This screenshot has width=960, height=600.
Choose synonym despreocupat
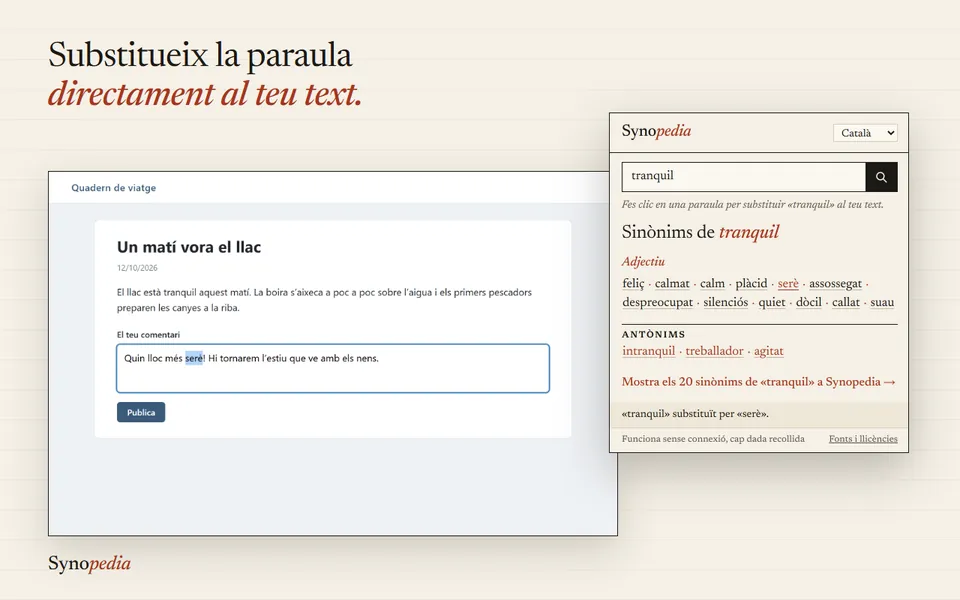point(658,302)
